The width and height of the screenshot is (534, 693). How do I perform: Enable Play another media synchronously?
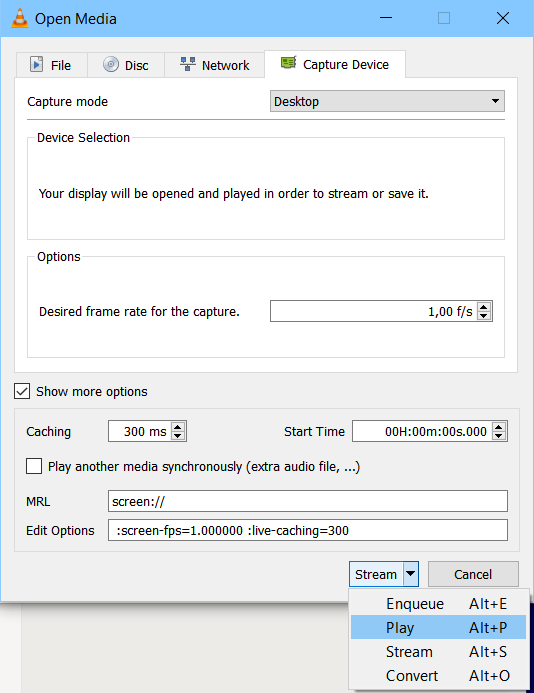click(x=34, y=467)
